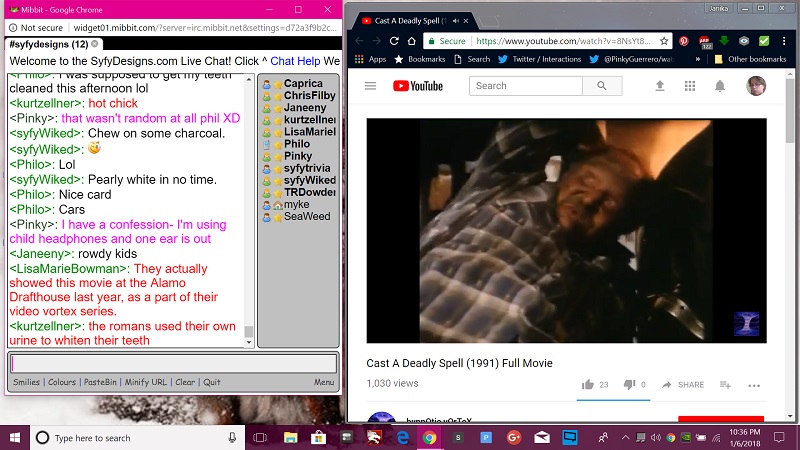The width and height of the screenshot is (800, 450).
Task: Open Smilies menu in Mibbit
Action: (x=27, y=382)
